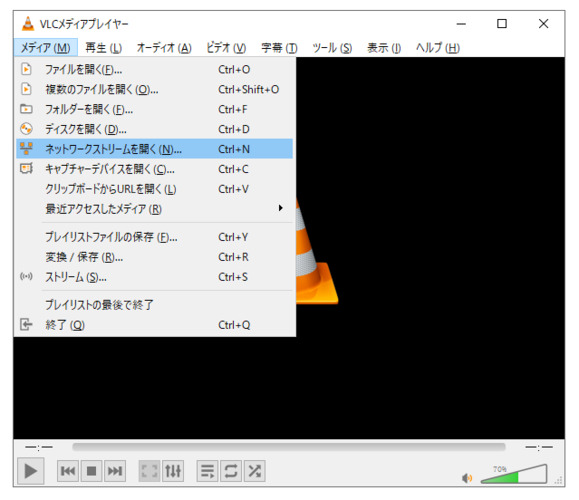Toggle loop repeat mode
Image resolution: width=579 pixels, height=500 pixels.
pyautogui.click(x=231, y=471)
